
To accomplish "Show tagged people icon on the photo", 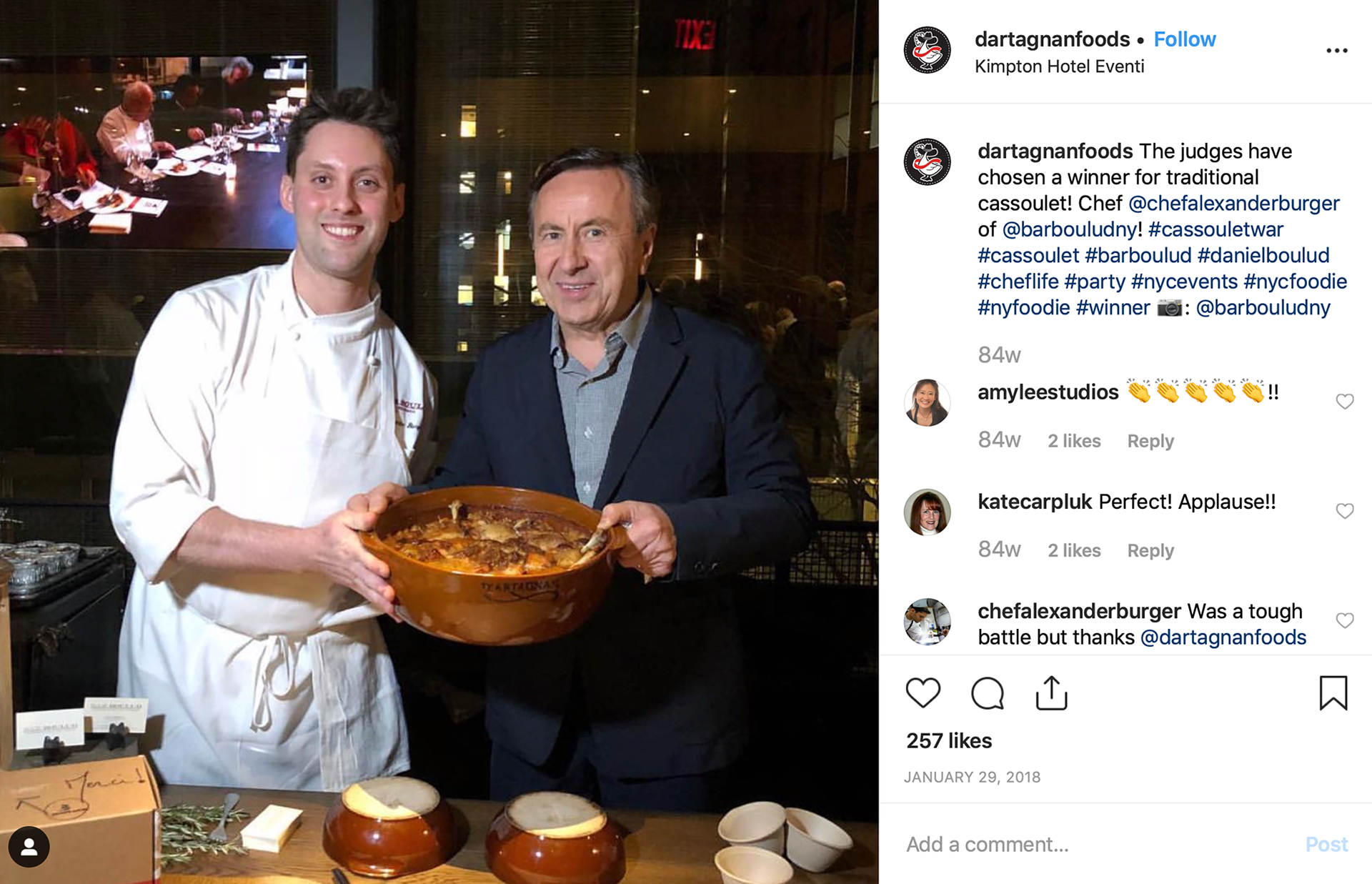I will coord(29,847).
